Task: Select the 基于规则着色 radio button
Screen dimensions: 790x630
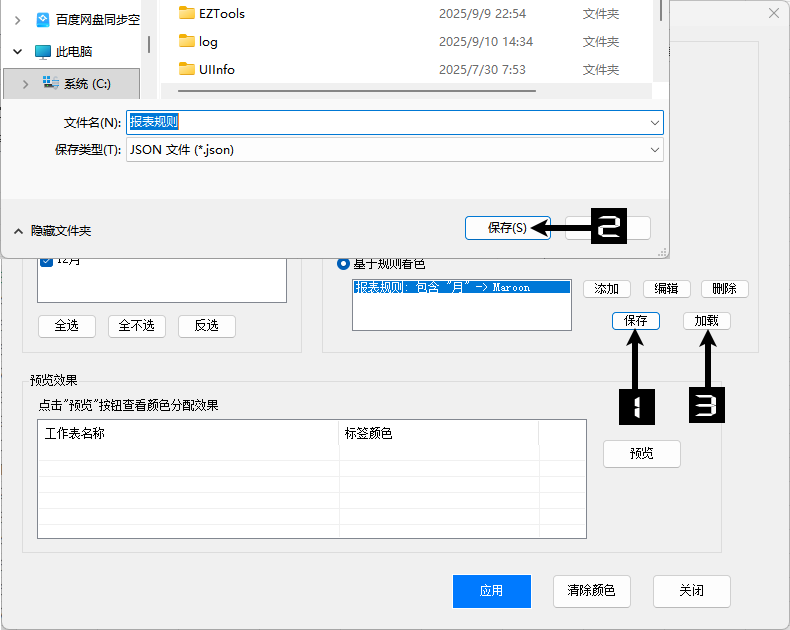Action: coord(344,263)
